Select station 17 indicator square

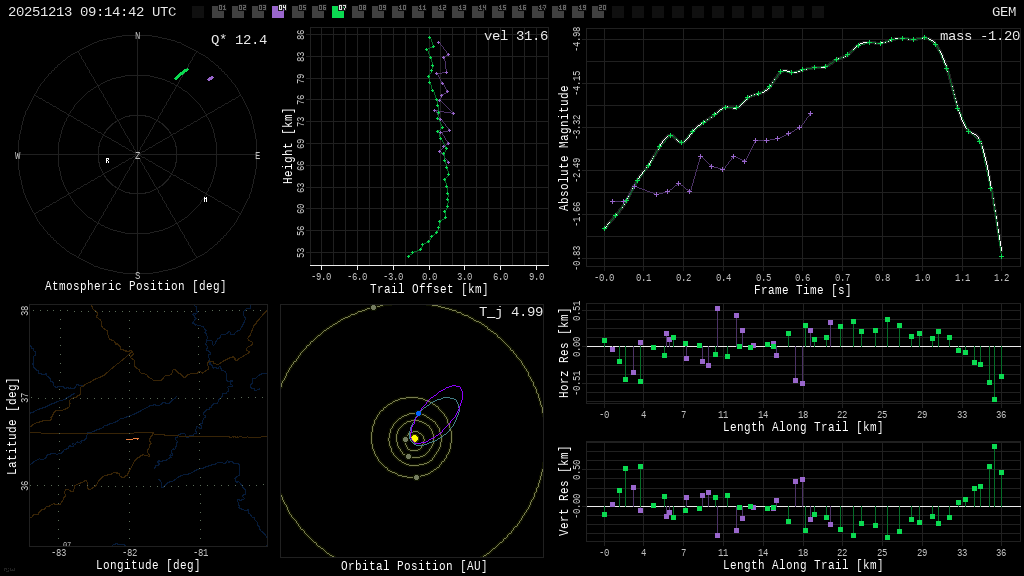[537, 12]
